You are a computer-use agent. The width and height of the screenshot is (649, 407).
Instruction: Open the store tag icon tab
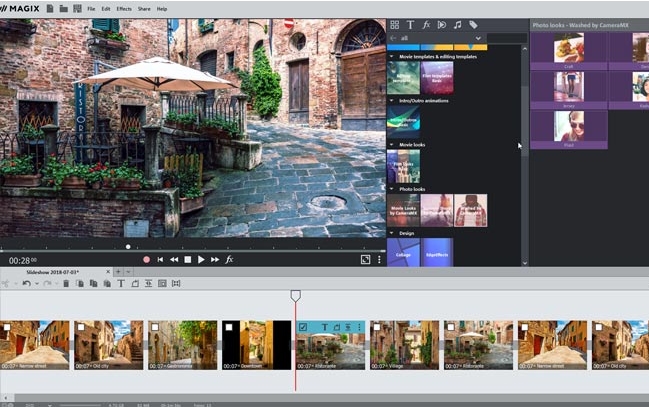[473, 25]
